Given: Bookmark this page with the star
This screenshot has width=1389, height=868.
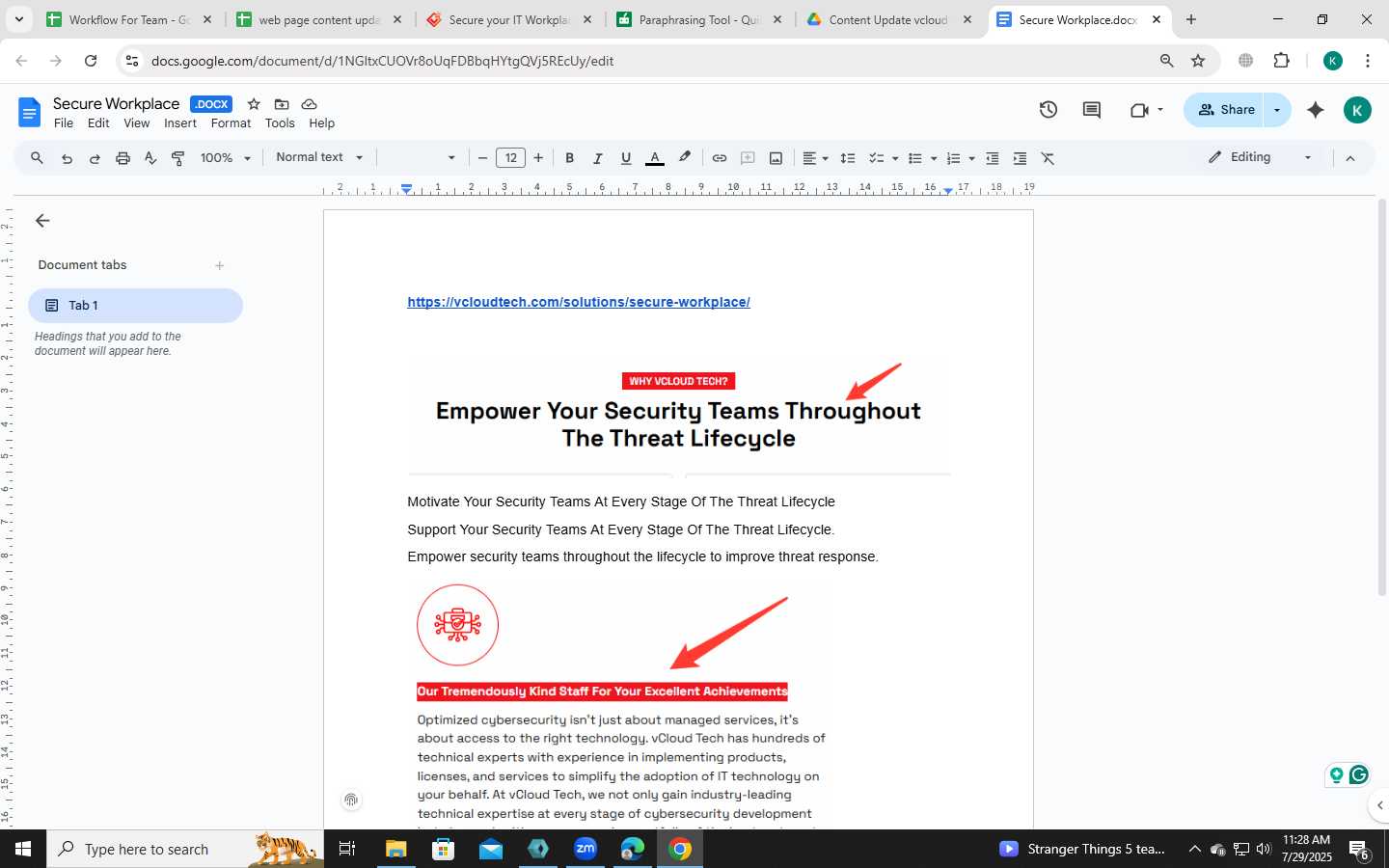Looking at the screenshot, I should tap(1198, 61).
